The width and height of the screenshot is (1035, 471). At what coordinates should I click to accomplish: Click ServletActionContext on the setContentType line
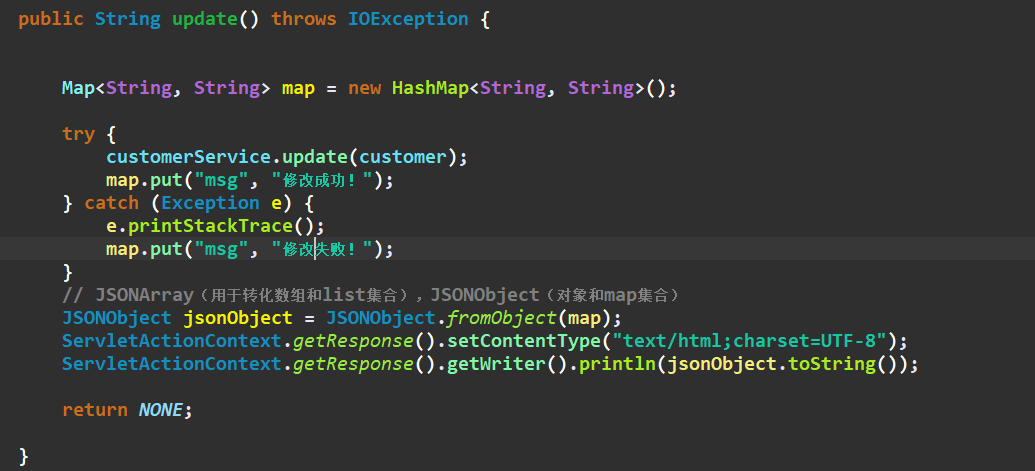[x=172, y=341]
